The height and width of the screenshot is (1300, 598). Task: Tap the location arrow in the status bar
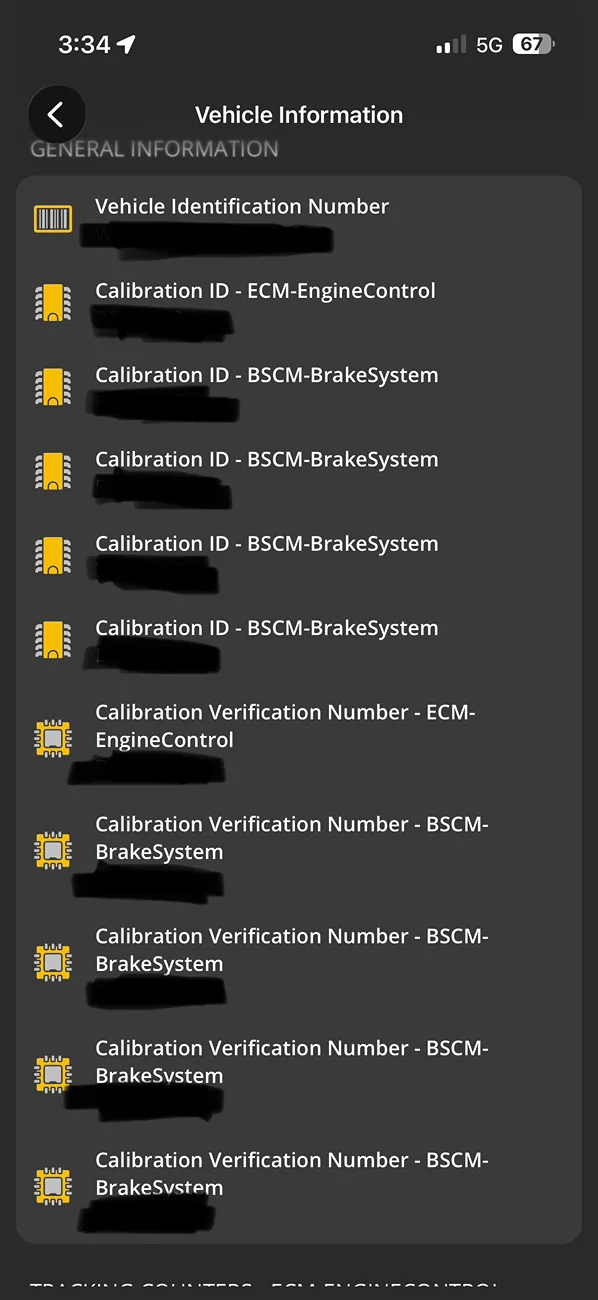pos(125,44)
